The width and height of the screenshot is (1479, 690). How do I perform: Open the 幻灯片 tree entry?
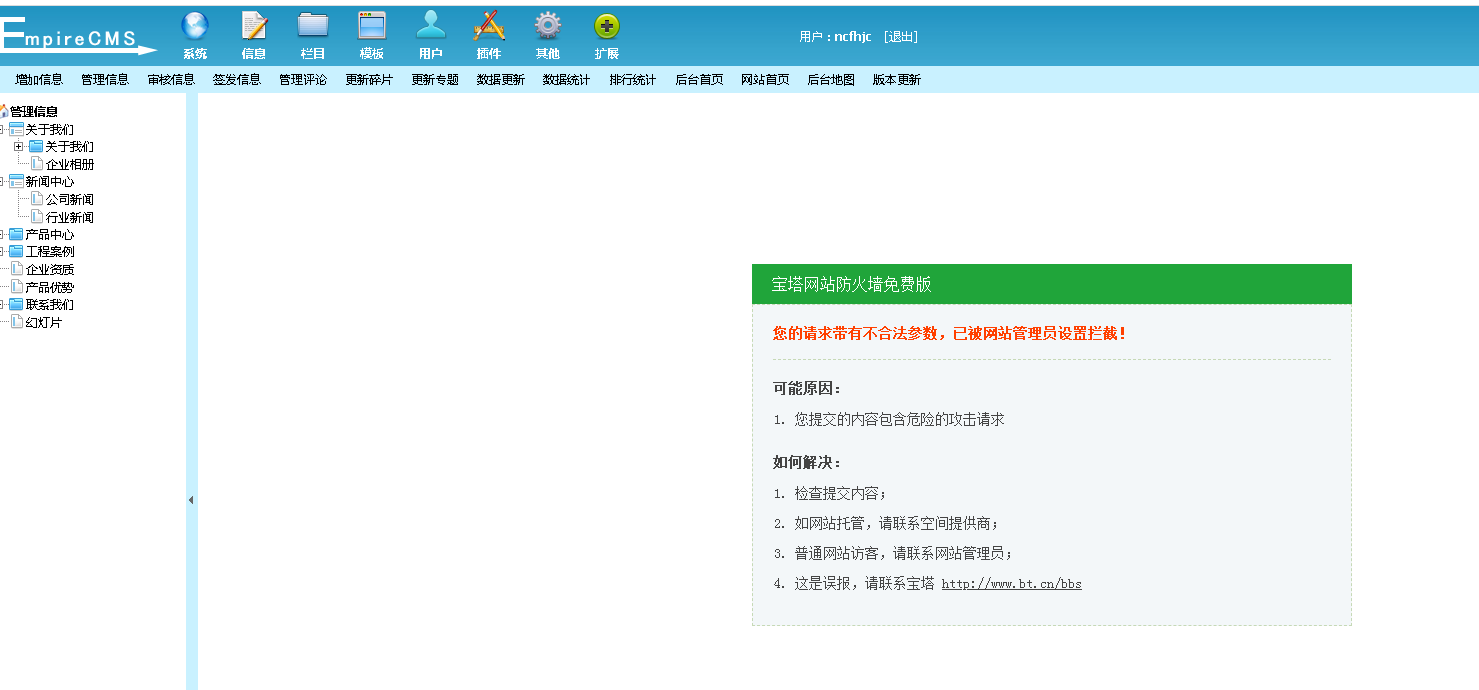(44, 322)
